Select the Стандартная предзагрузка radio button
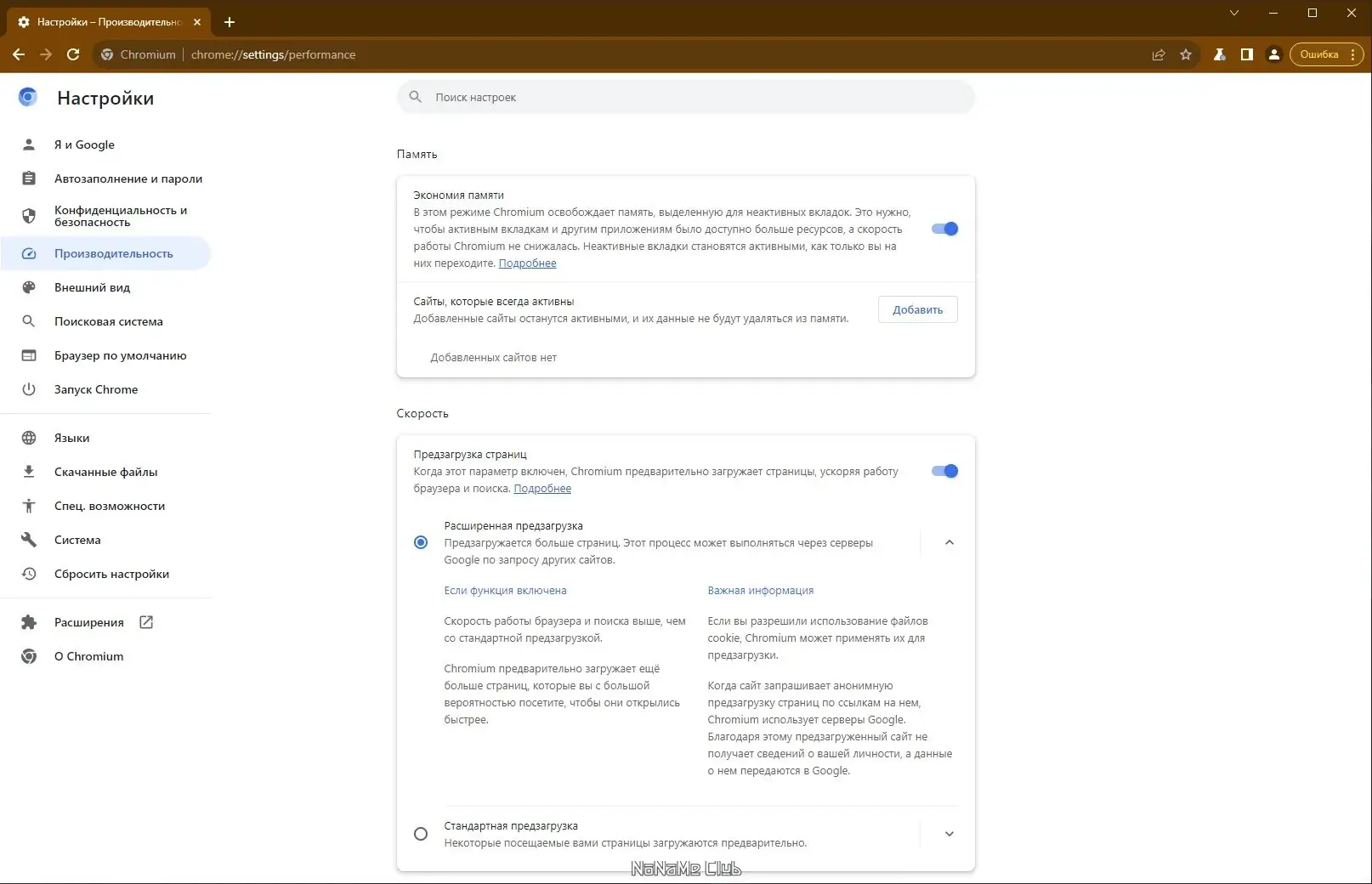 [421, 834]
